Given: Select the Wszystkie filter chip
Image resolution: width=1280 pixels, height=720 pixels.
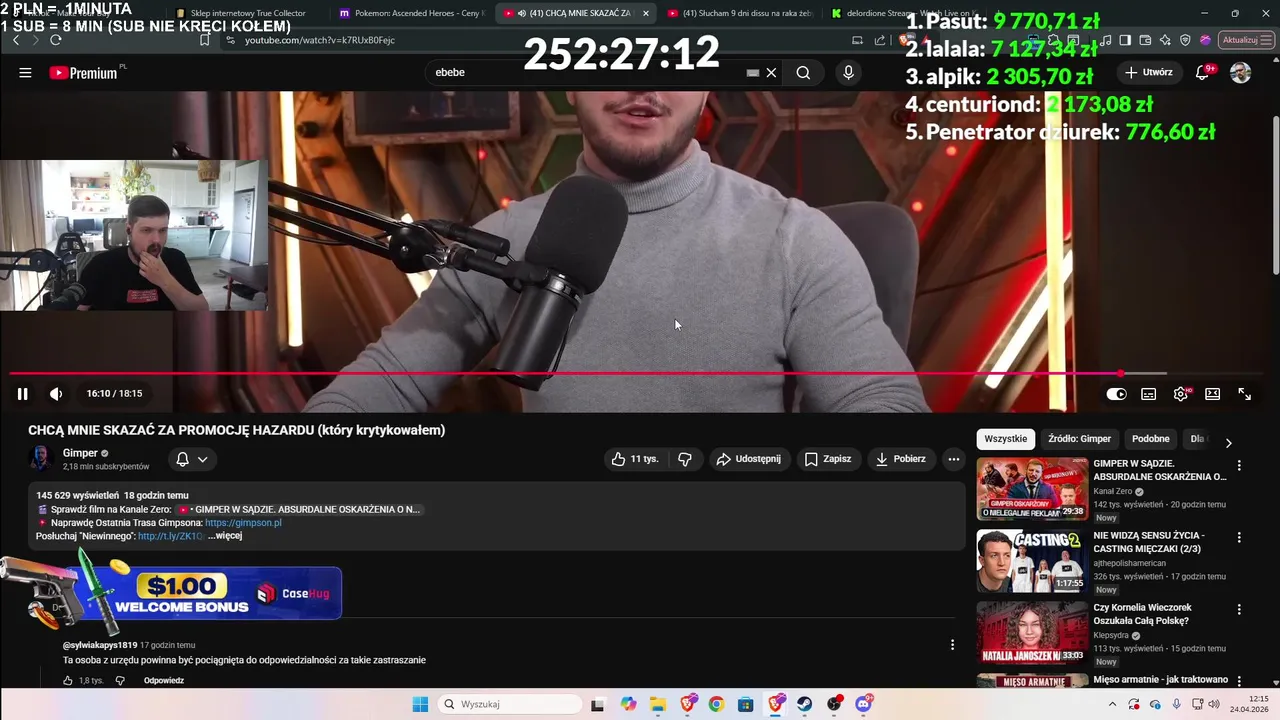Looking at the screenshot, I should [x=1005, y=439].
